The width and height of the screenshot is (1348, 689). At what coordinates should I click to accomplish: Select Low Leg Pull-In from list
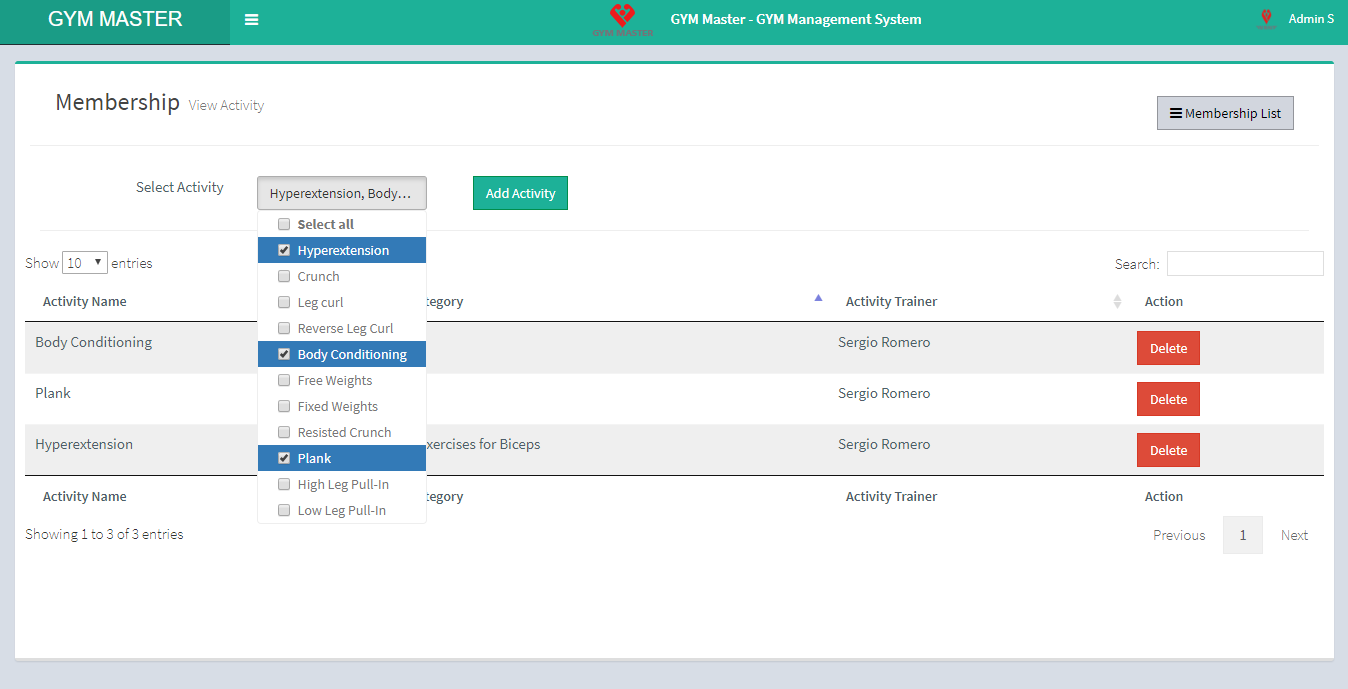click(x=341, y=511)
